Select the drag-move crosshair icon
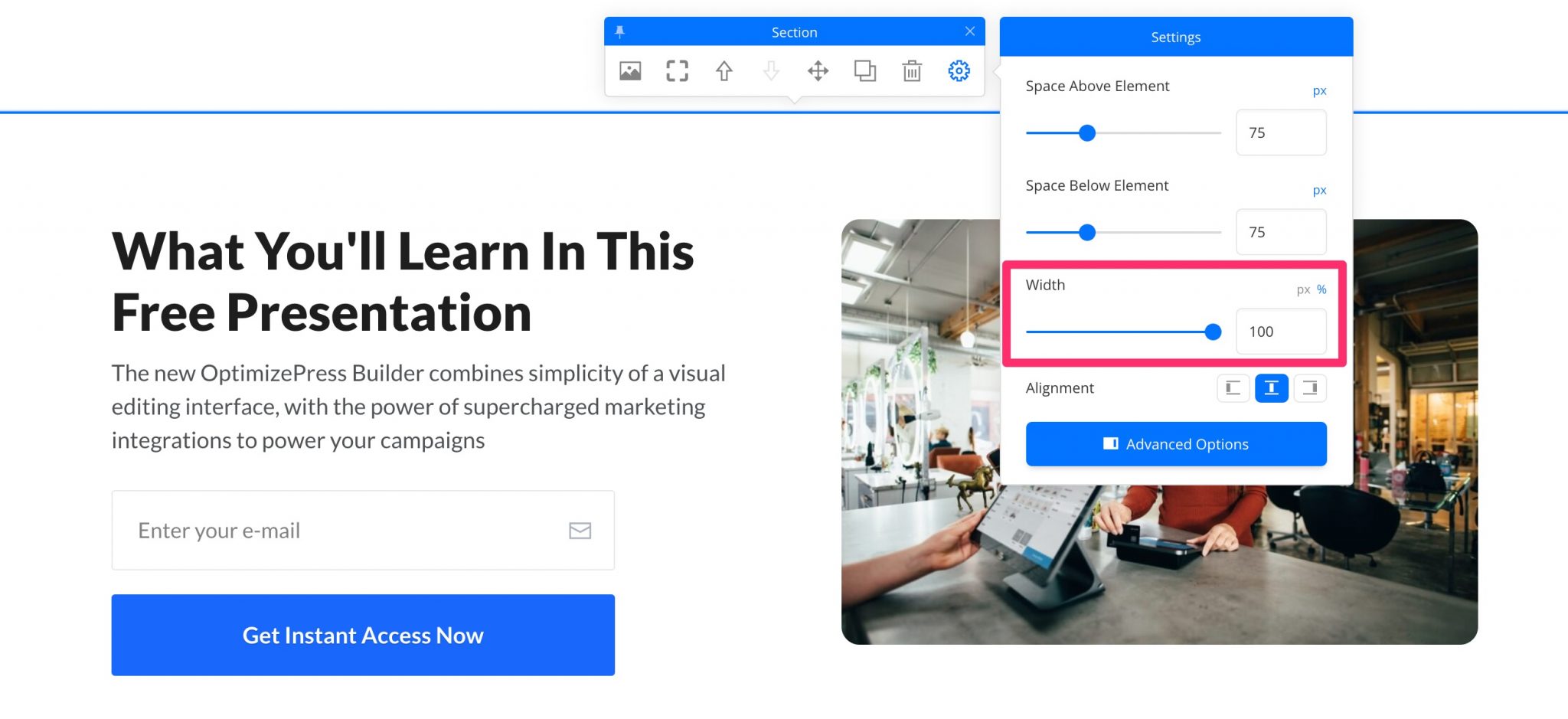This screenshot has height=719, width=1568. 818,71
